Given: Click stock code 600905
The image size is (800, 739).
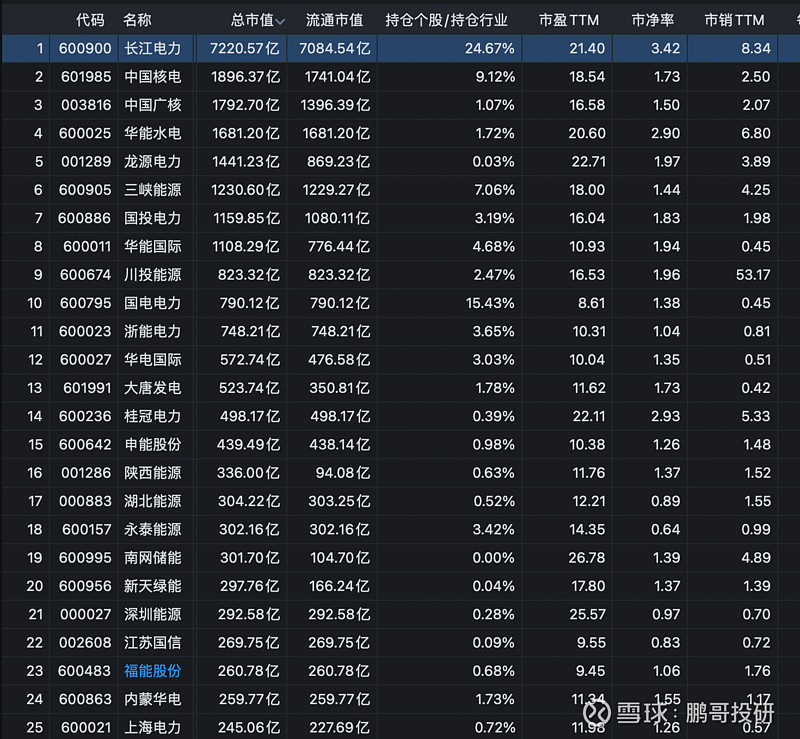Looking at the screenshot, I should click(x=85, y=190).
